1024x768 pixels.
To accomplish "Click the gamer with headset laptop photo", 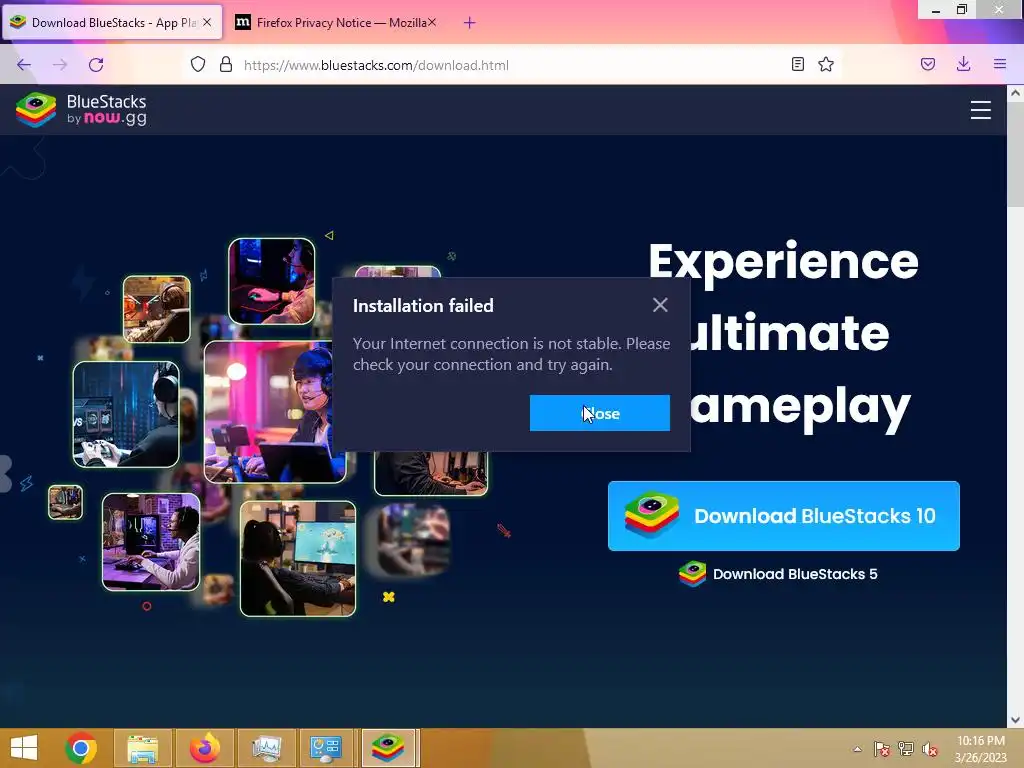I will tap(275, 412).
